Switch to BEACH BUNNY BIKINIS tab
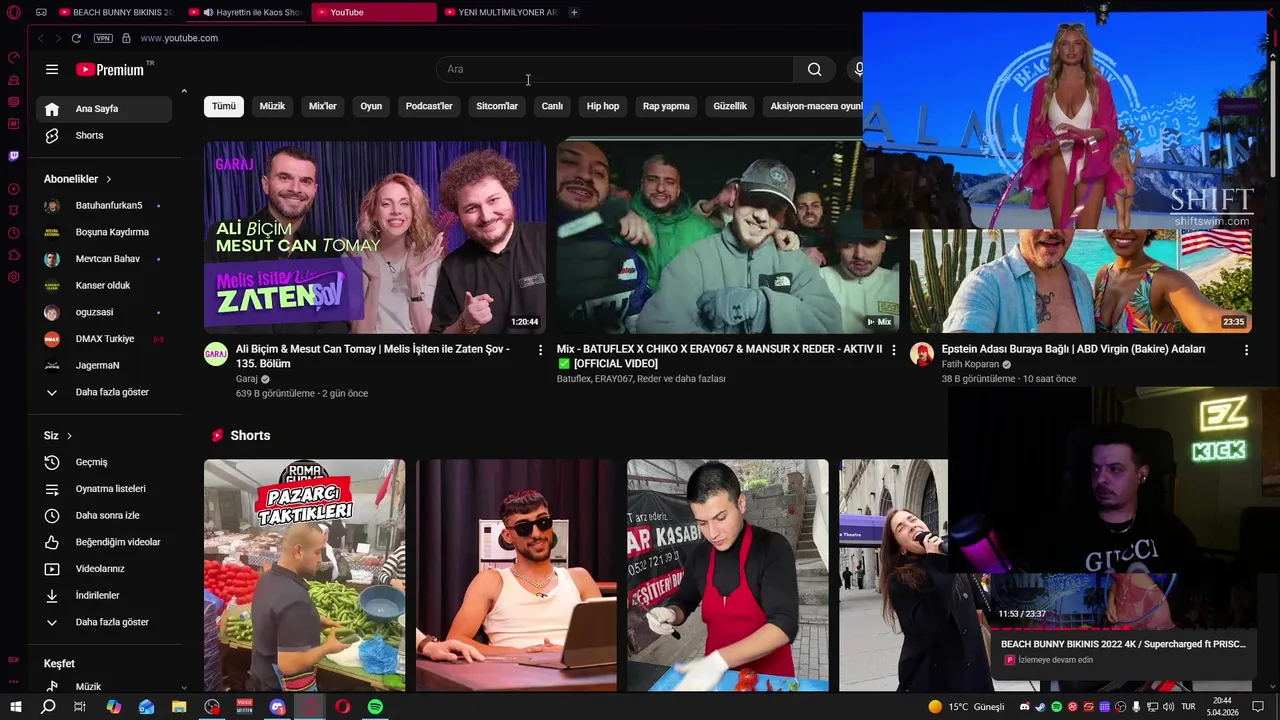 (x=117, y=12)
